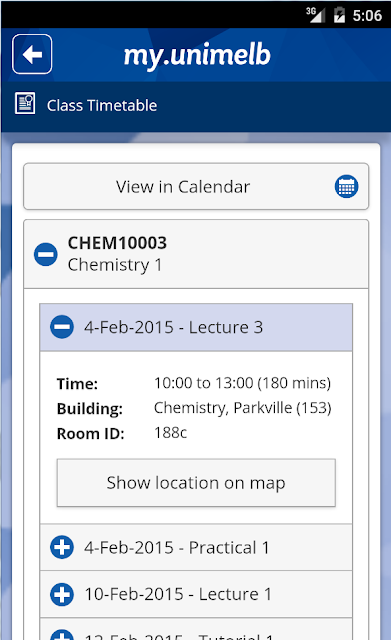Expand the partially visible Tutorial 1 plus icon
The image size is (391, 640).
[x=62, y=635]
